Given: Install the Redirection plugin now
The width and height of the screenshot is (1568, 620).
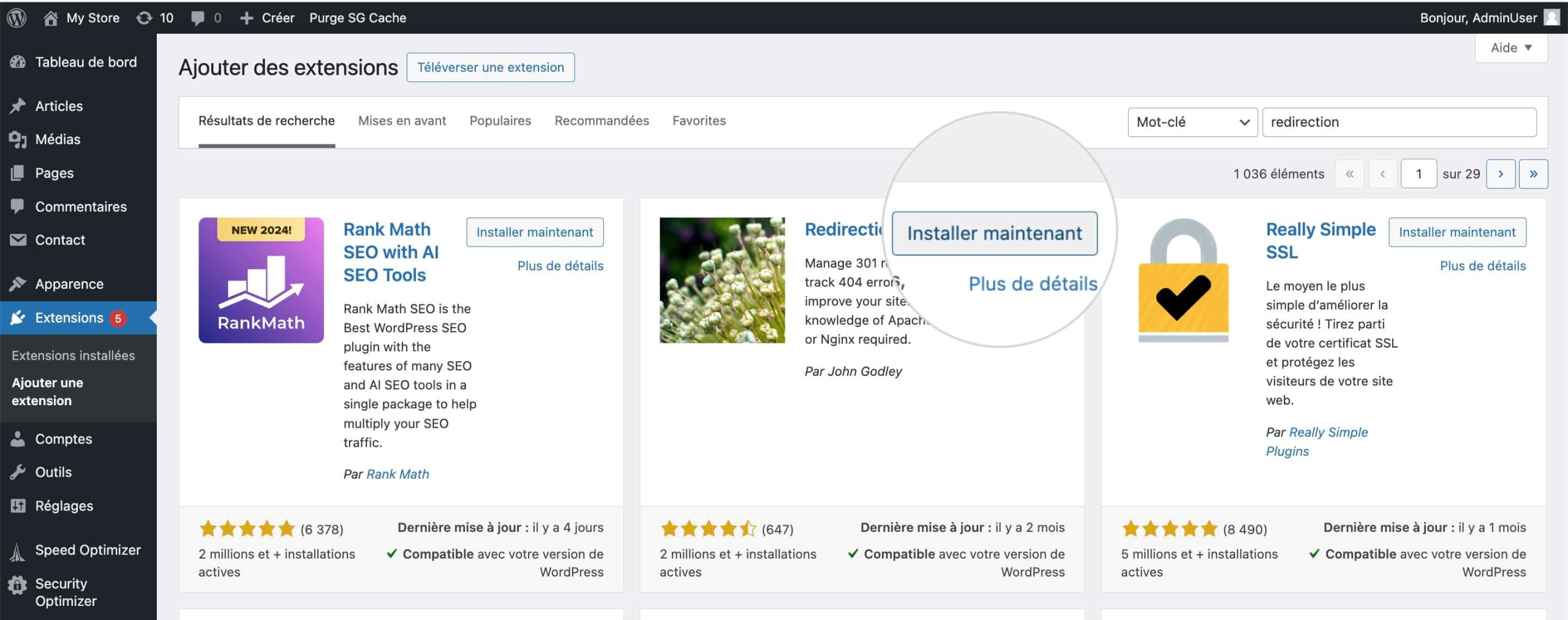Looking at the screenshot, I should click(995, 233).
